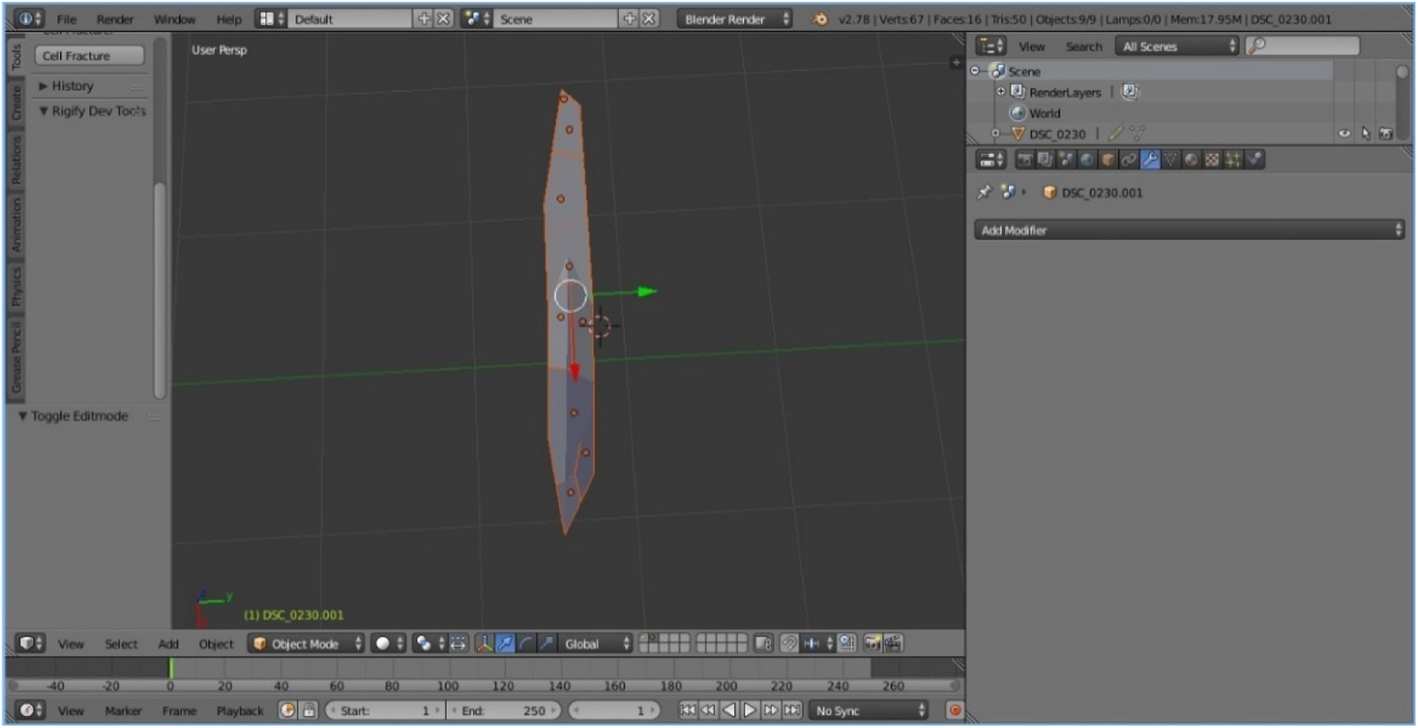
Task: Toggle timeline range lock icon
Action: click(310, 710)
